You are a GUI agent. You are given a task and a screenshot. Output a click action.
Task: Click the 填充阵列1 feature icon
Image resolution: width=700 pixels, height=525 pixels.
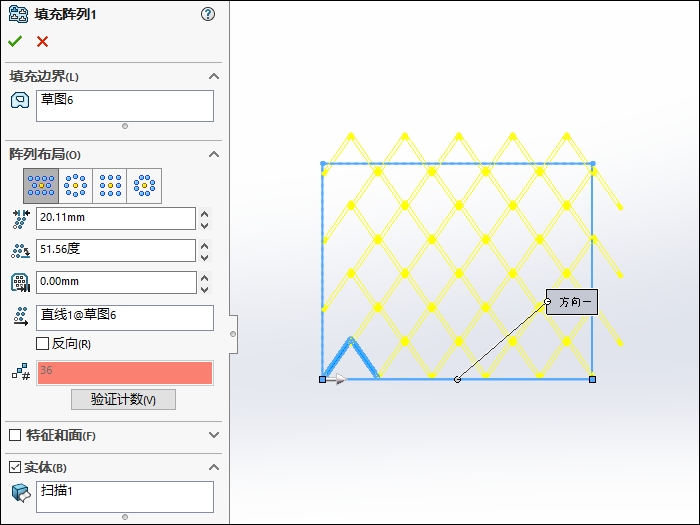coord(18,14)
